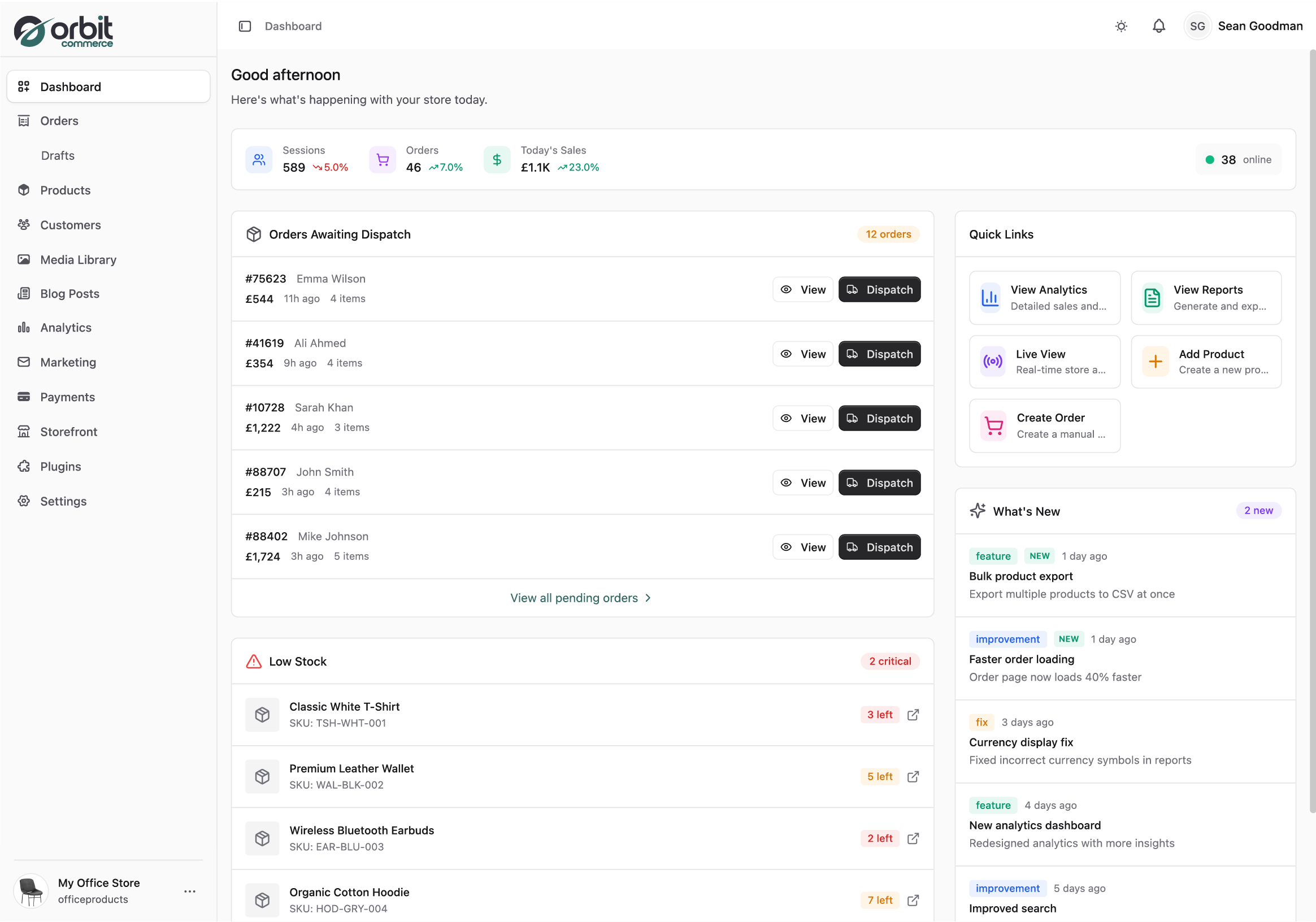Toggle light mode using the sun icon

(x=1121, y=26)
